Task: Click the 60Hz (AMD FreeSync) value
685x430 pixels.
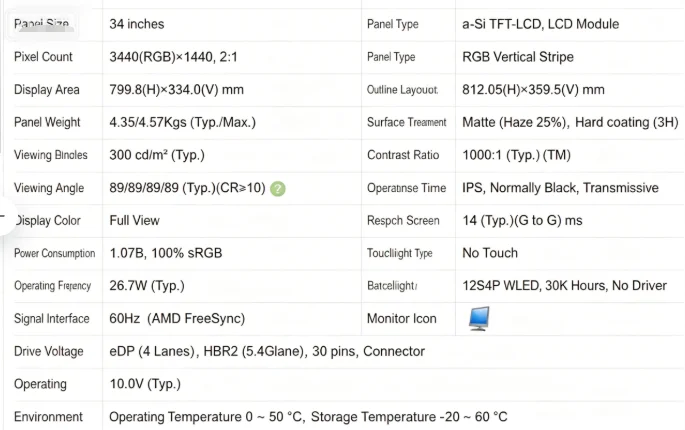Action: click(177, 319)
